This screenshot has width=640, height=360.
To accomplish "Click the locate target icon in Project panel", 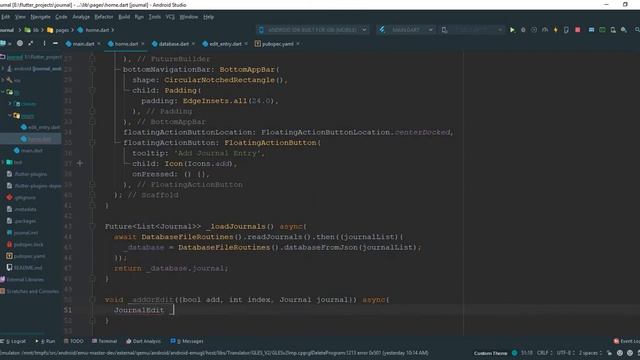I will 20,43.
